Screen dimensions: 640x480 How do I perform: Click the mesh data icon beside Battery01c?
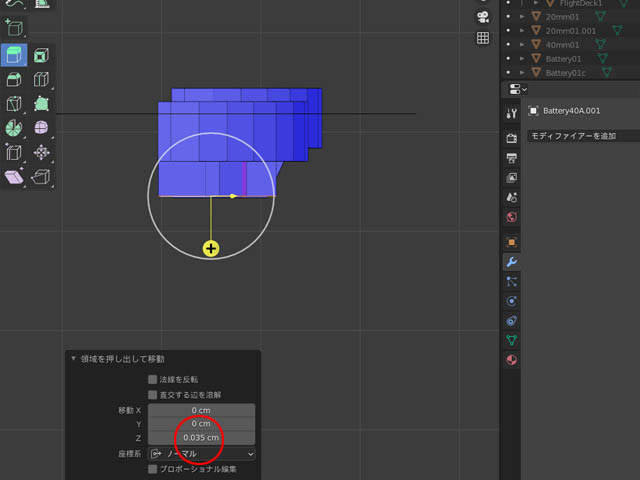607,72
